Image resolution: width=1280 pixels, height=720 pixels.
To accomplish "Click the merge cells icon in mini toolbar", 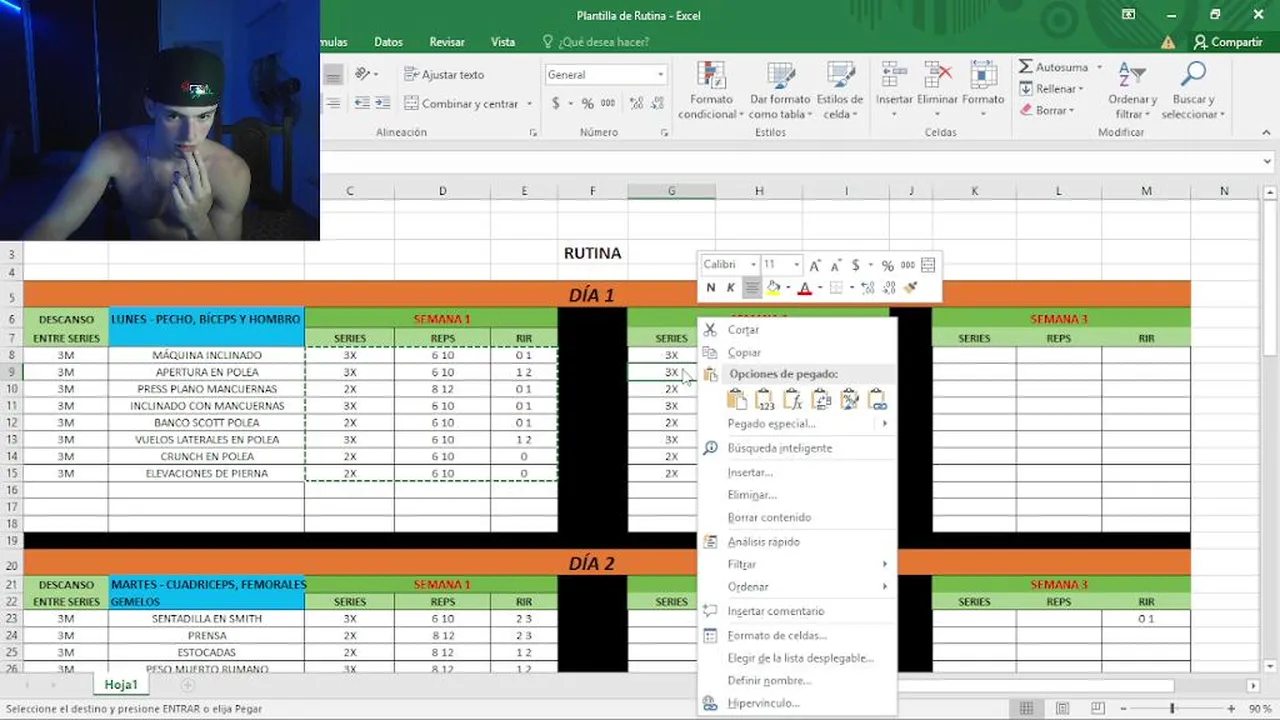I will pyautogui.click(x=928, y=265).
